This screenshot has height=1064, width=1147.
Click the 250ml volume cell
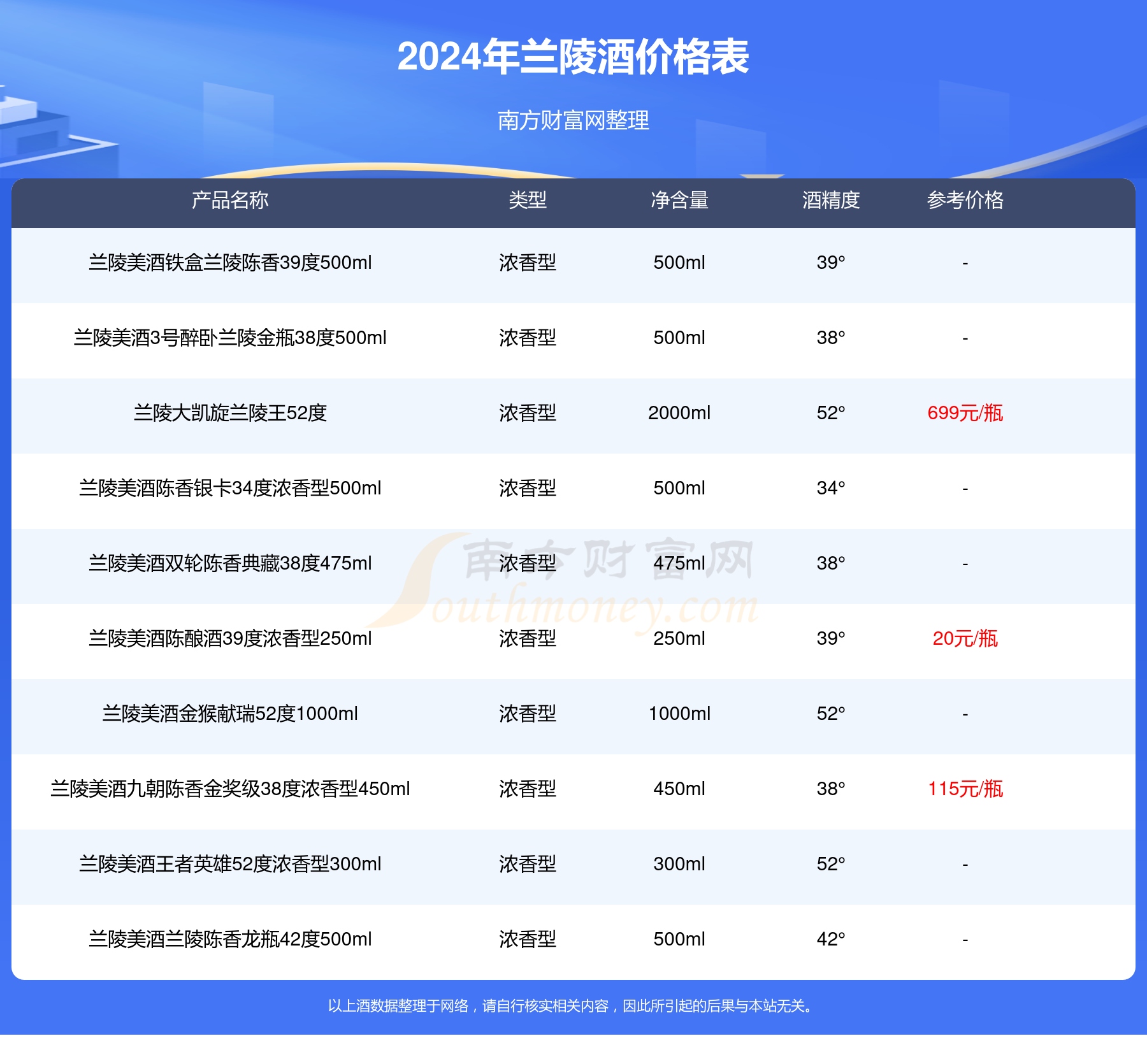click(x=679, y=638)
